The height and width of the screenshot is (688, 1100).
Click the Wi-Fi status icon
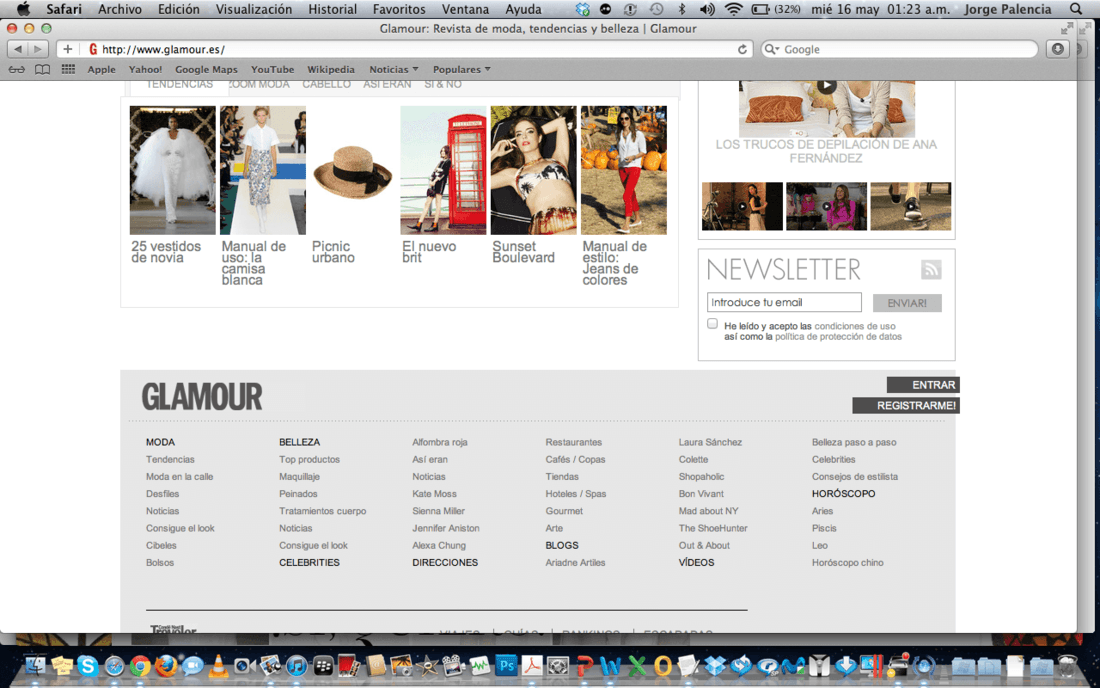tap(733, 9)
